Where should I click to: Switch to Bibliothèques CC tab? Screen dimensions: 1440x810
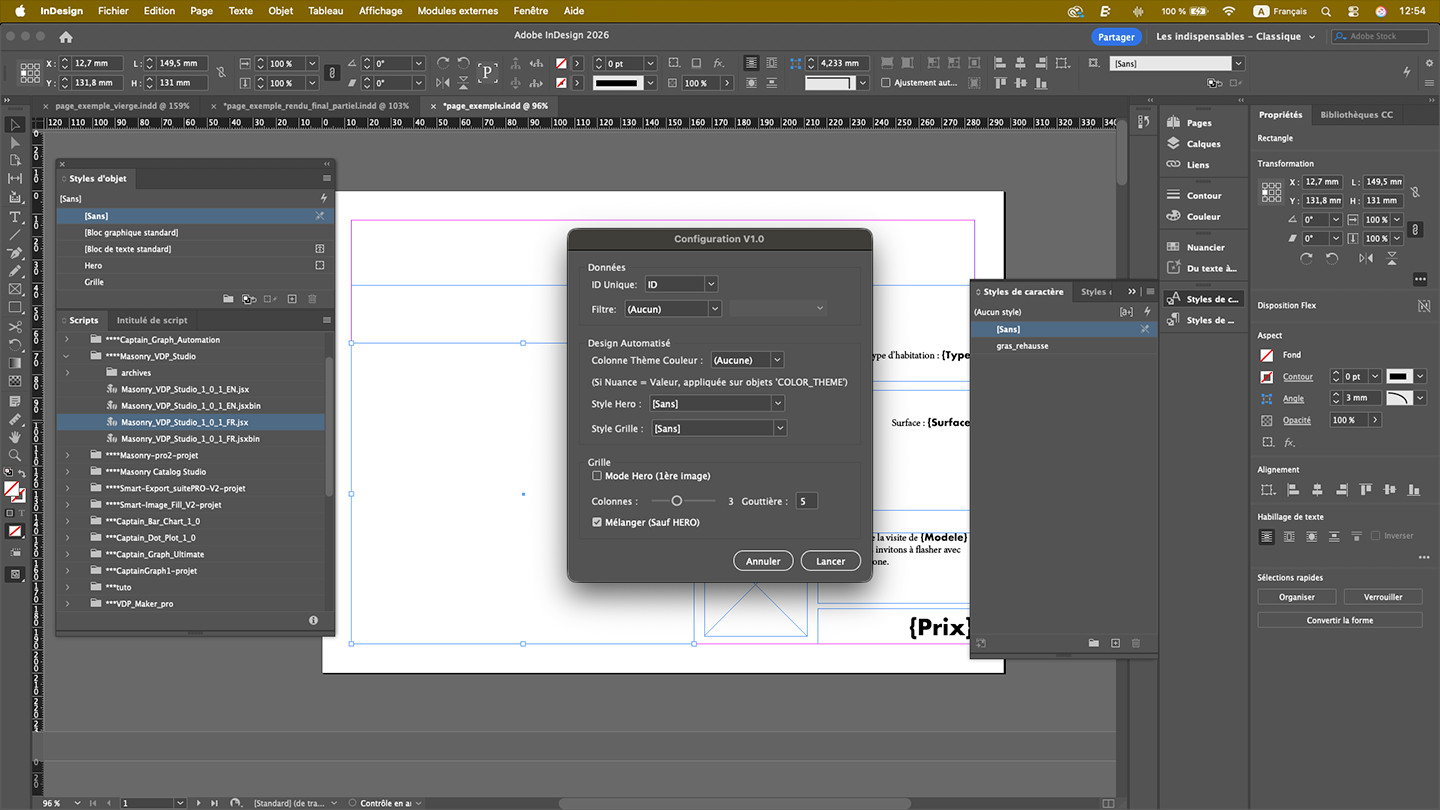pos(1356,115)
